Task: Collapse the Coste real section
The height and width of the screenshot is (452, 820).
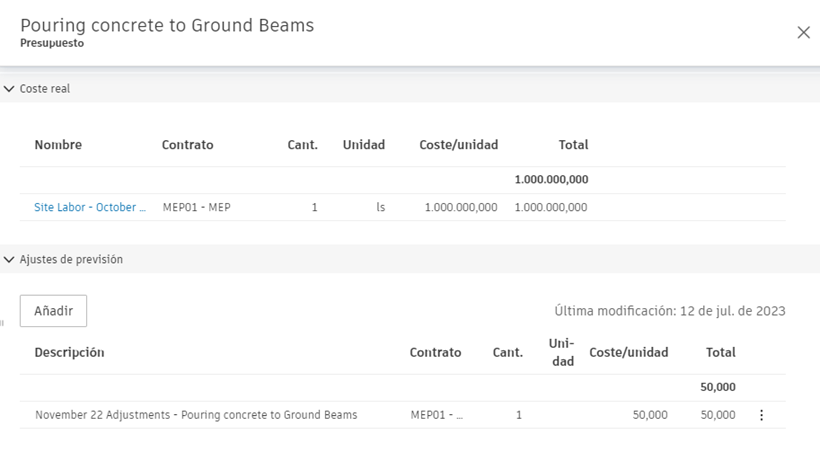Action: click(10, 89)
